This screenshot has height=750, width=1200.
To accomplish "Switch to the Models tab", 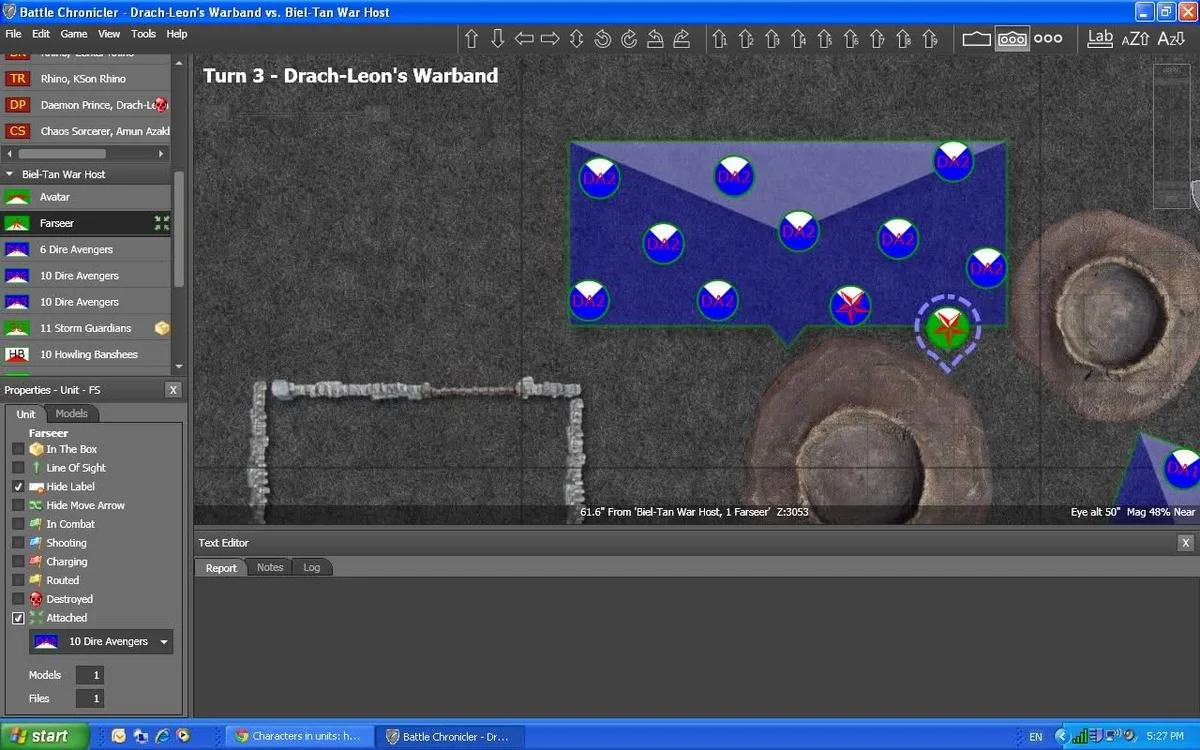I will tap(72, 413).
